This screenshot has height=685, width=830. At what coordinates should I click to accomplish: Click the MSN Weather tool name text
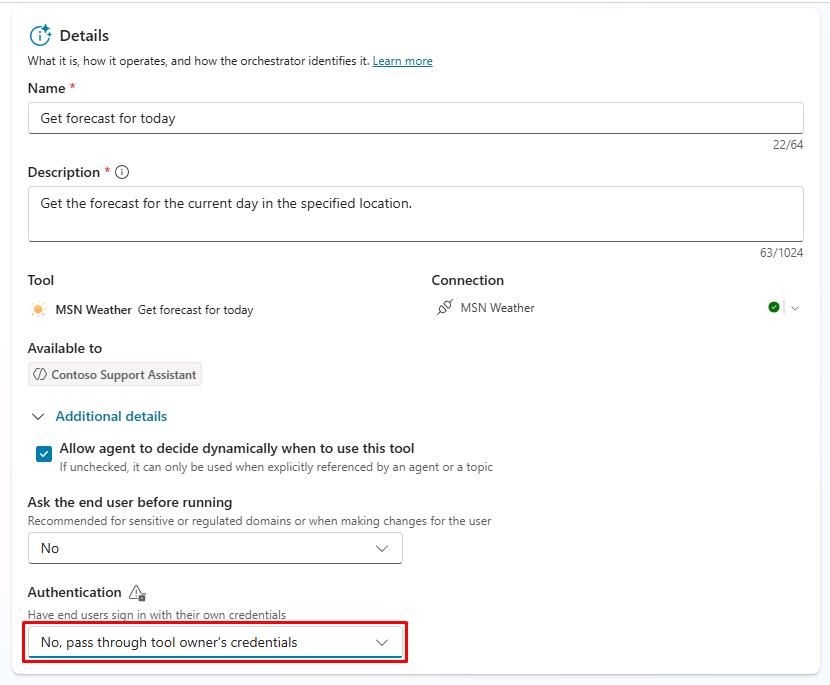[94, 310]
